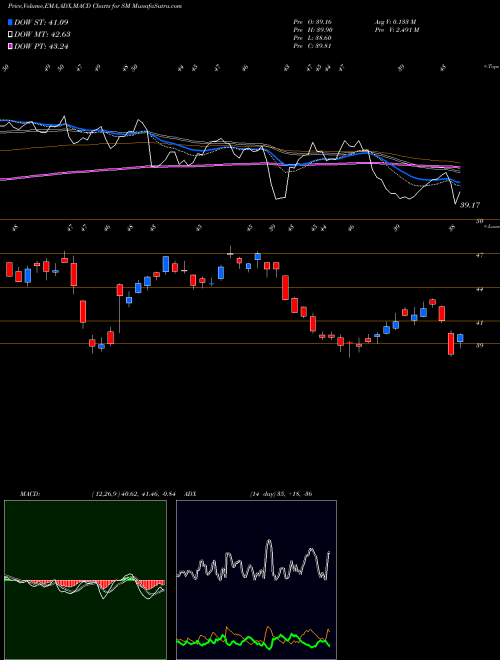Click the magenta DOW PT legend swatch
The width and height of the screenshot is (500, 660).
pos(10,46)
